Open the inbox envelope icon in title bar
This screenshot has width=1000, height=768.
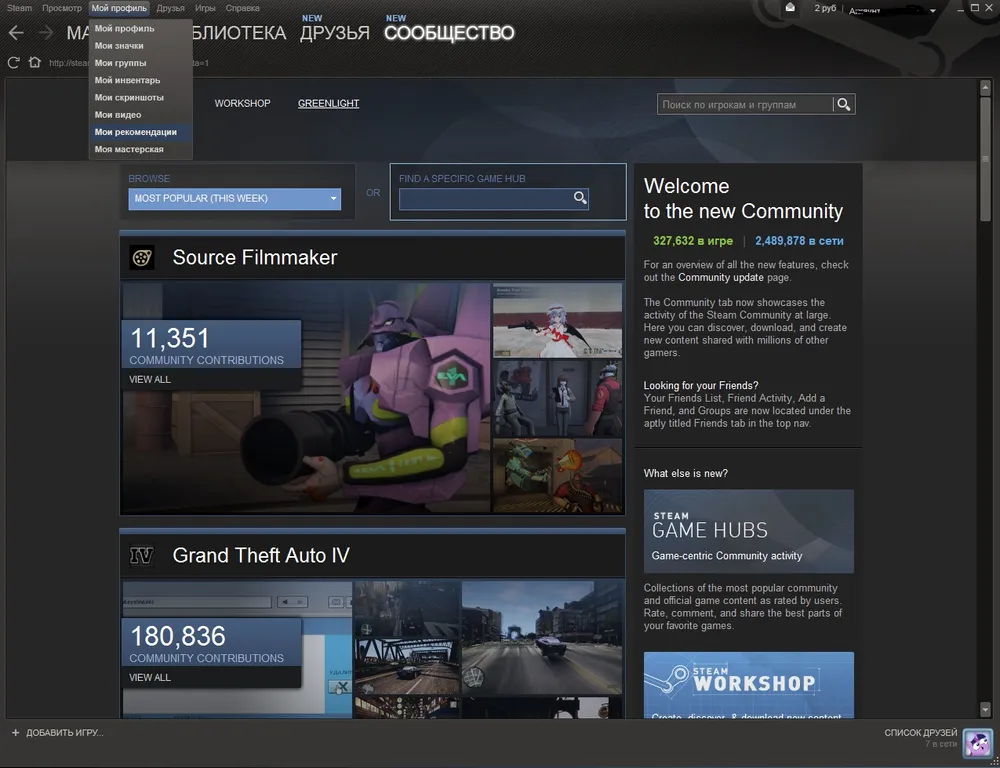point(790,8)
